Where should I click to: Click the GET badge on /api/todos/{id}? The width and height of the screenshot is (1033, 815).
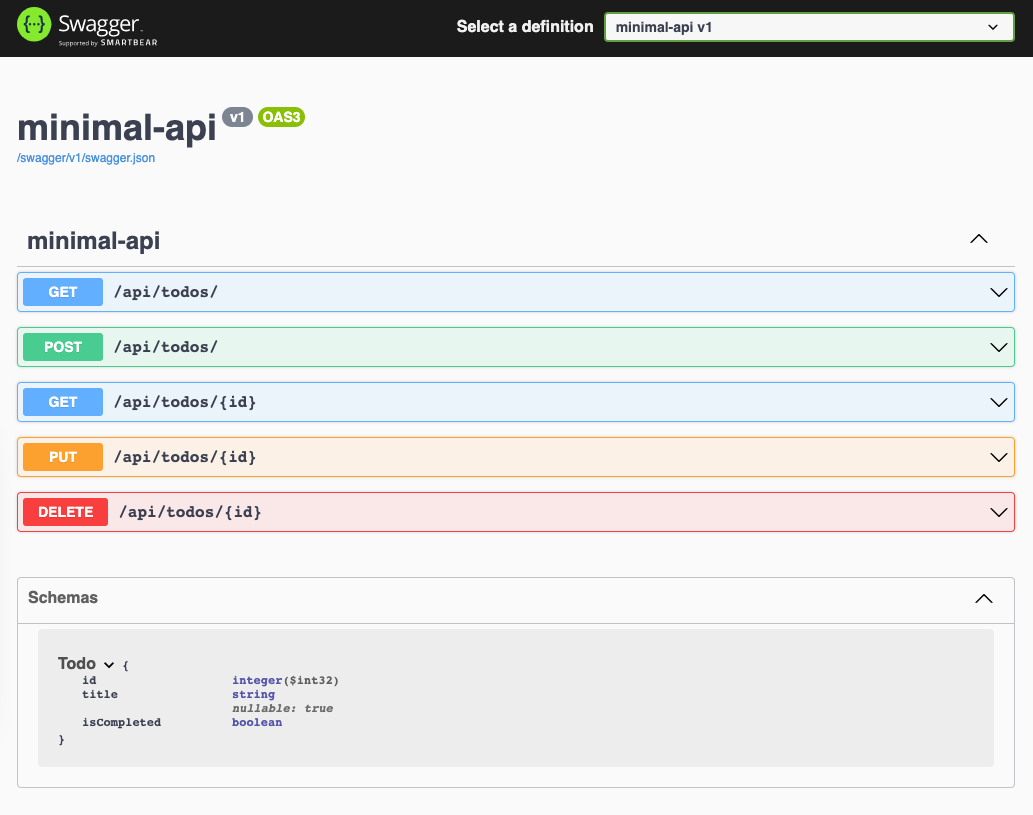point(62,402)
